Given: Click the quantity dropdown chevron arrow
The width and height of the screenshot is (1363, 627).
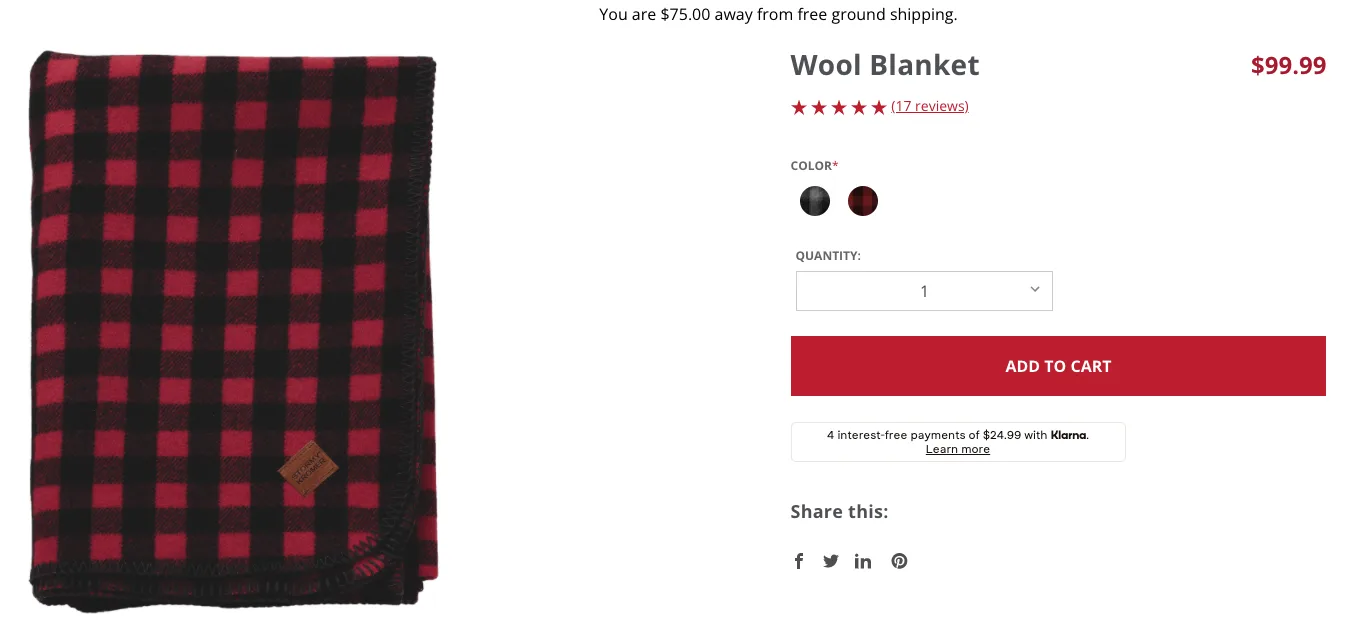Looking at the screenshot, I should 1034,289.
